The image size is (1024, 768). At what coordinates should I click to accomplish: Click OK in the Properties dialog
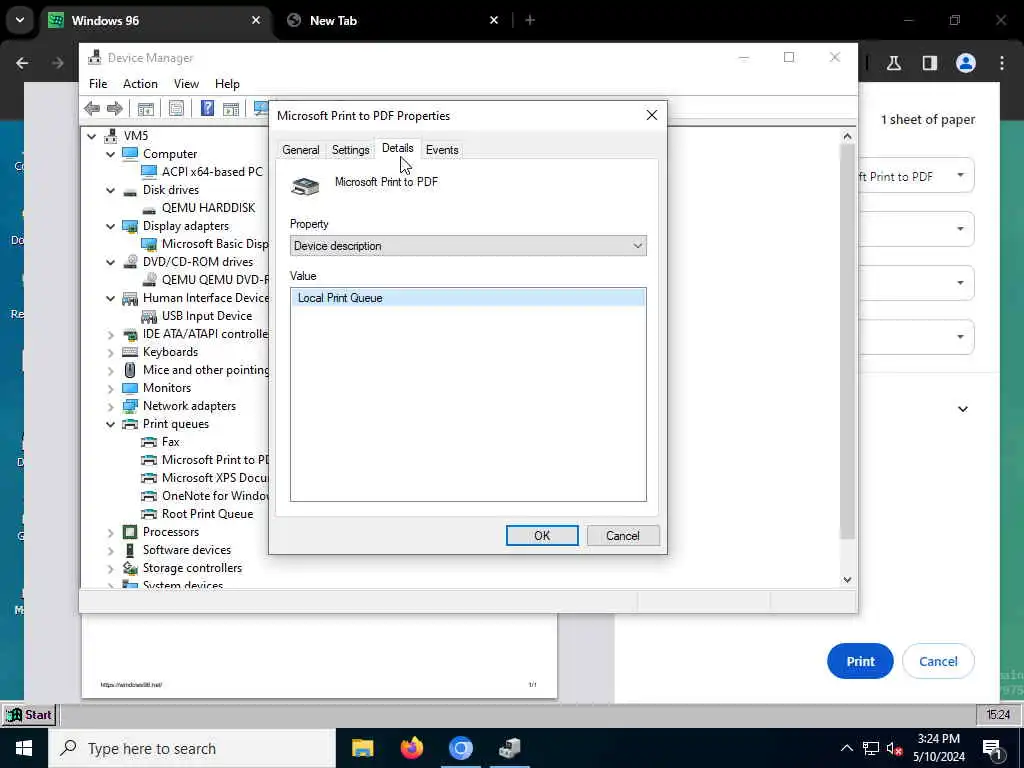tap(541, 536)
